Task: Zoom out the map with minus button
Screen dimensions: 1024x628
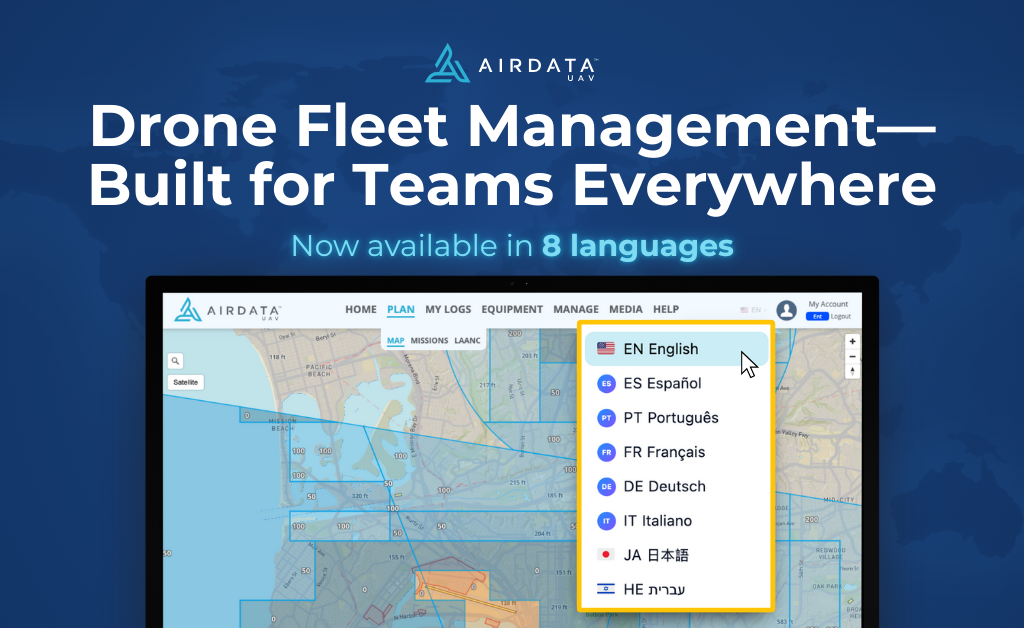Action: (852, 356)
